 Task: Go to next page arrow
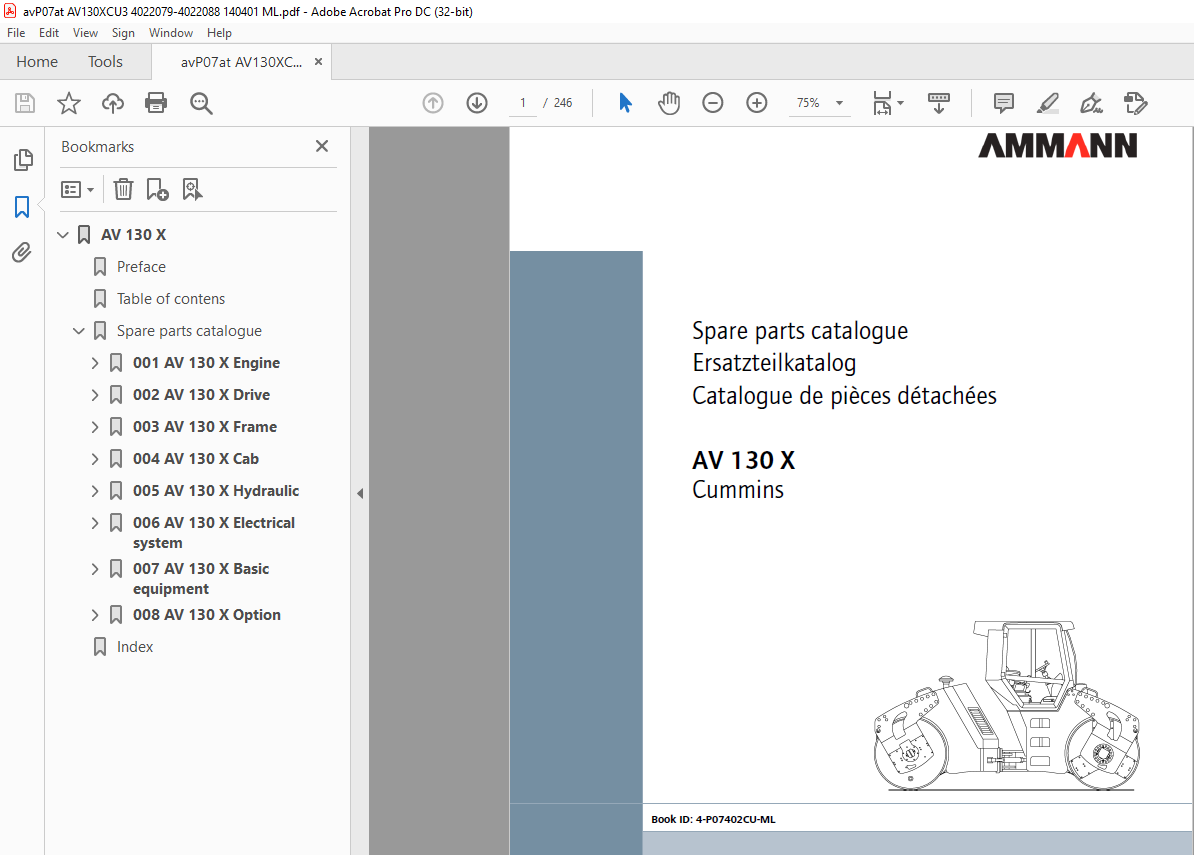tap(477, 103)
